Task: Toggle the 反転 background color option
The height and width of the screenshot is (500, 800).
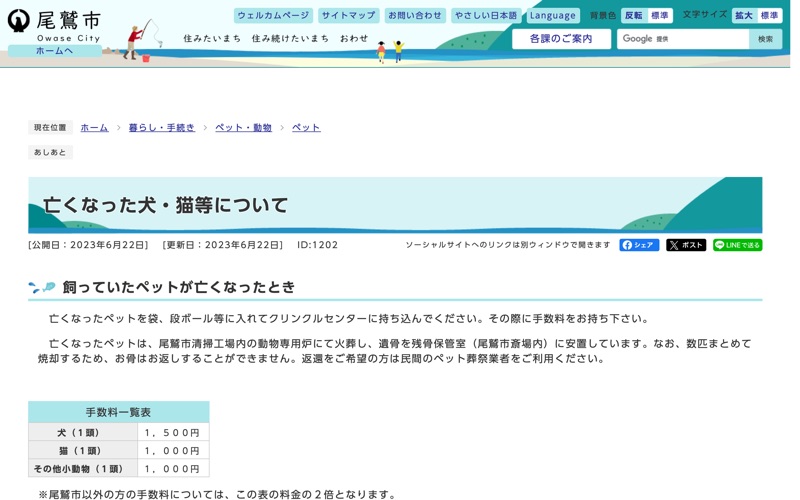Action: (633, 15)
